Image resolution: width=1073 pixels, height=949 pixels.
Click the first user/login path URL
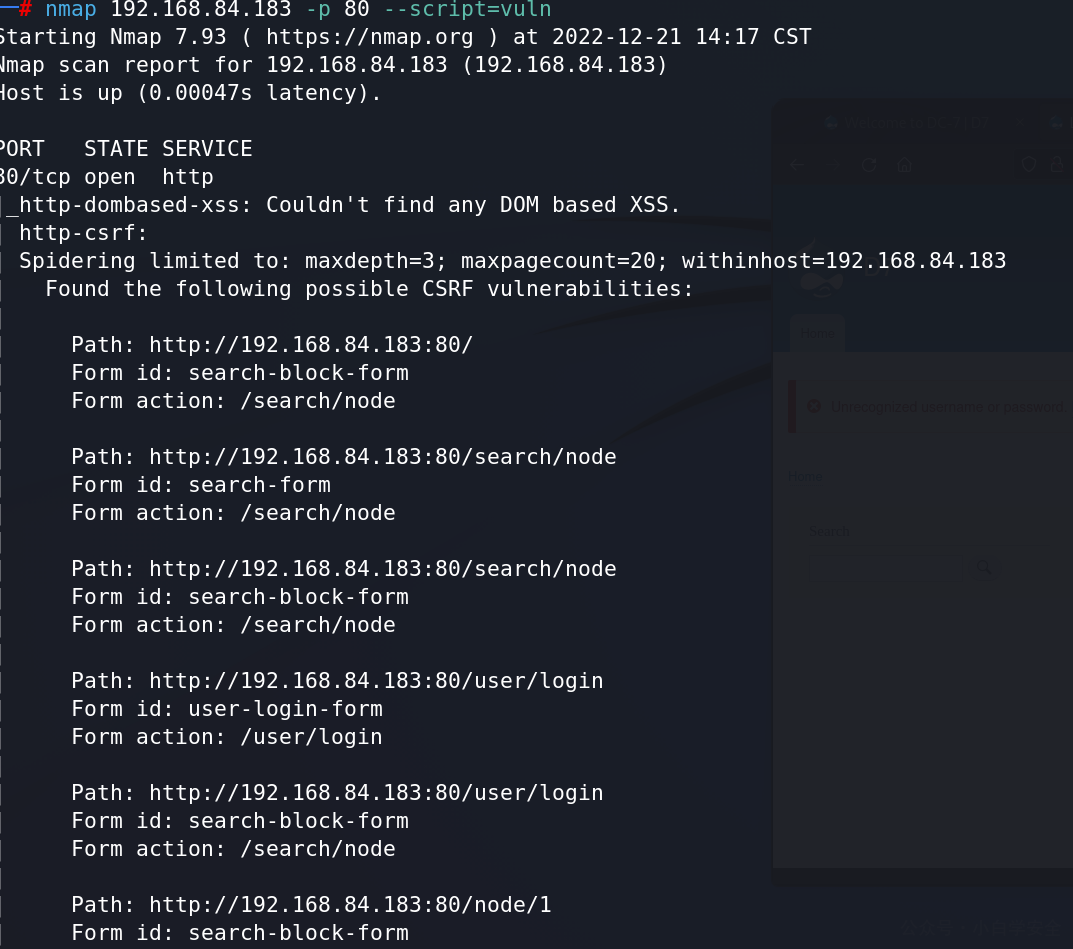pos(376,681)
